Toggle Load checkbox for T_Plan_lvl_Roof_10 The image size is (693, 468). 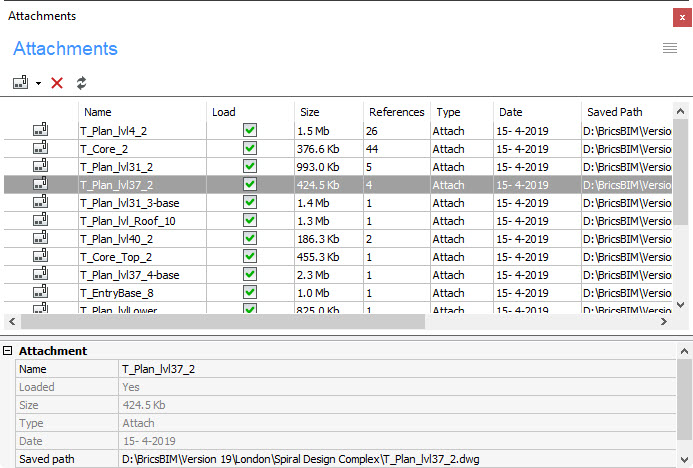(x=250, y=220)
